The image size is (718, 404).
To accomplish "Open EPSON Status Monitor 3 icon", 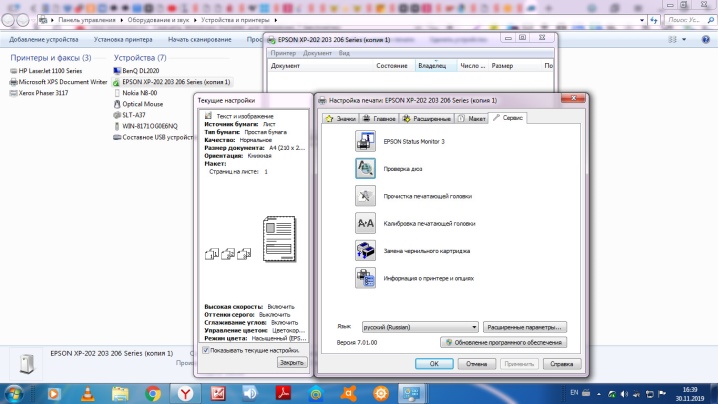I will coord(365,141).
